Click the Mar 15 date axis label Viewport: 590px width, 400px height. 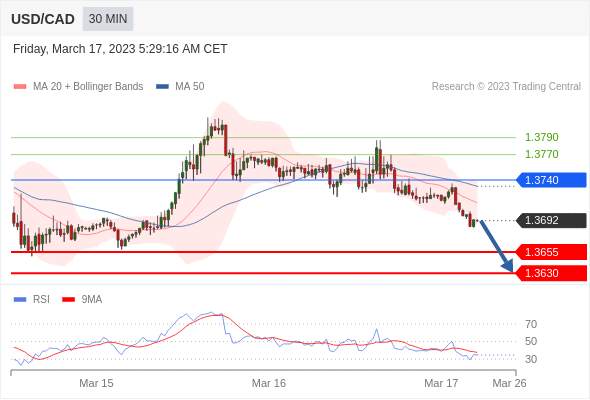coord(96,383)
